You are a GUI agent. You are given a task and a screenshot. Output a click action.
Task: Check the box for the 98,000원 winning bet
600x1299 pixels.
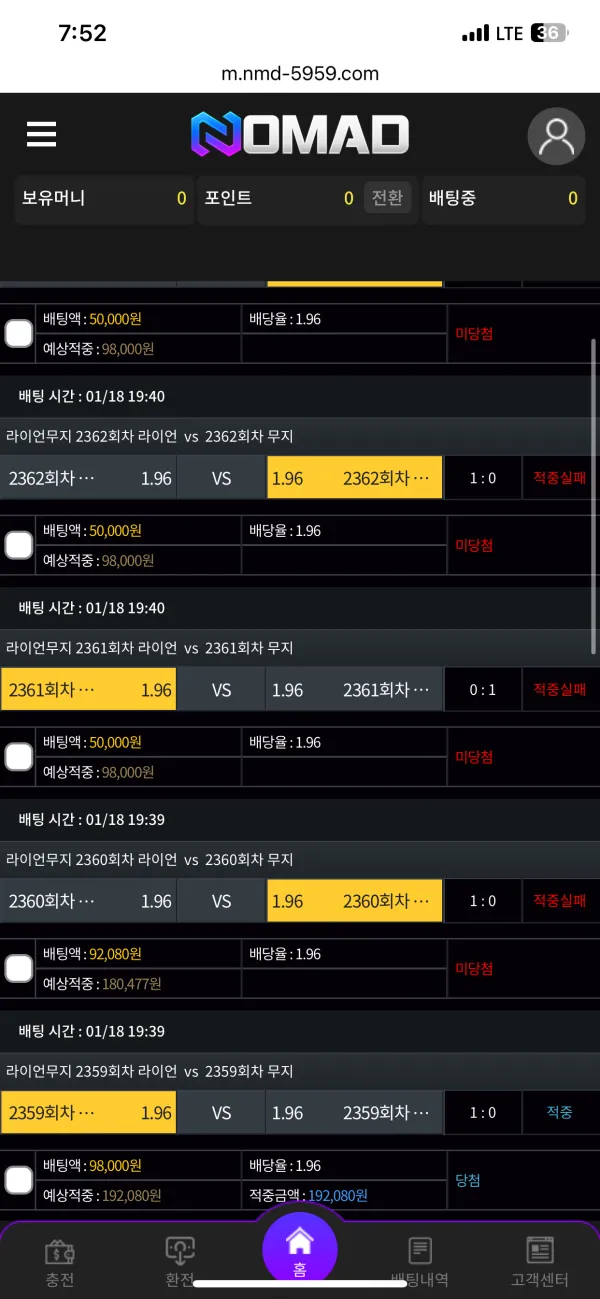[x=18, y=1180]
